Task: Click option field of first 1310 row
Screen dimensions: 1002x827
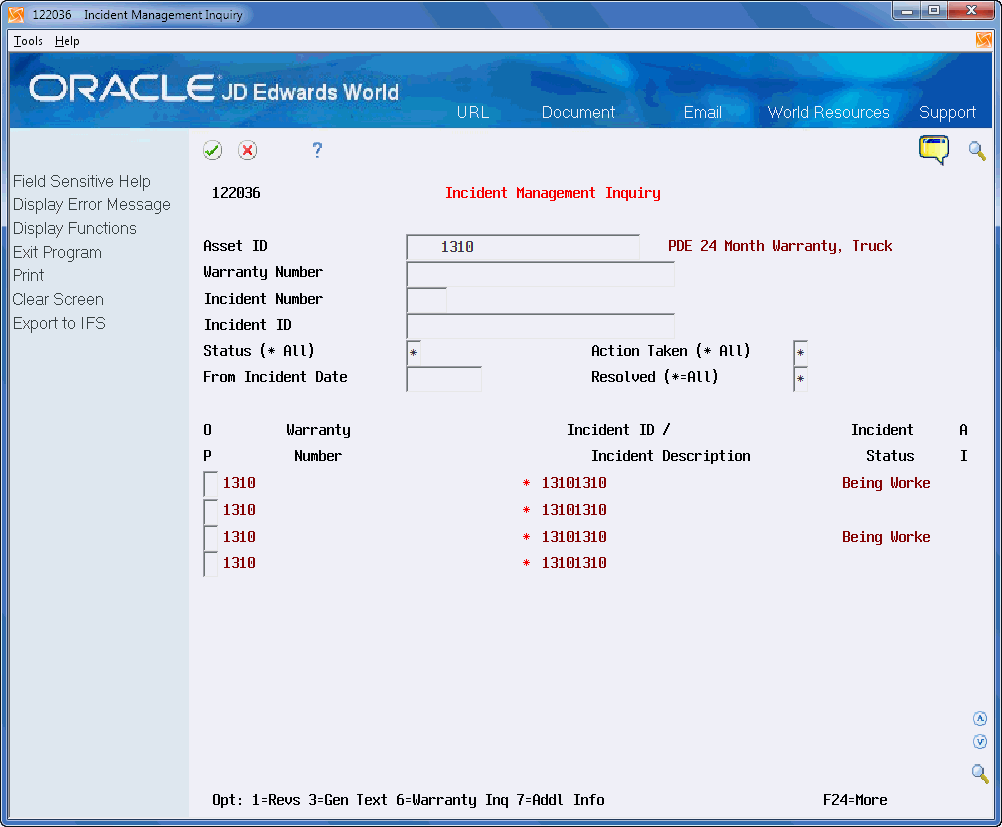Action: (210, 484)
